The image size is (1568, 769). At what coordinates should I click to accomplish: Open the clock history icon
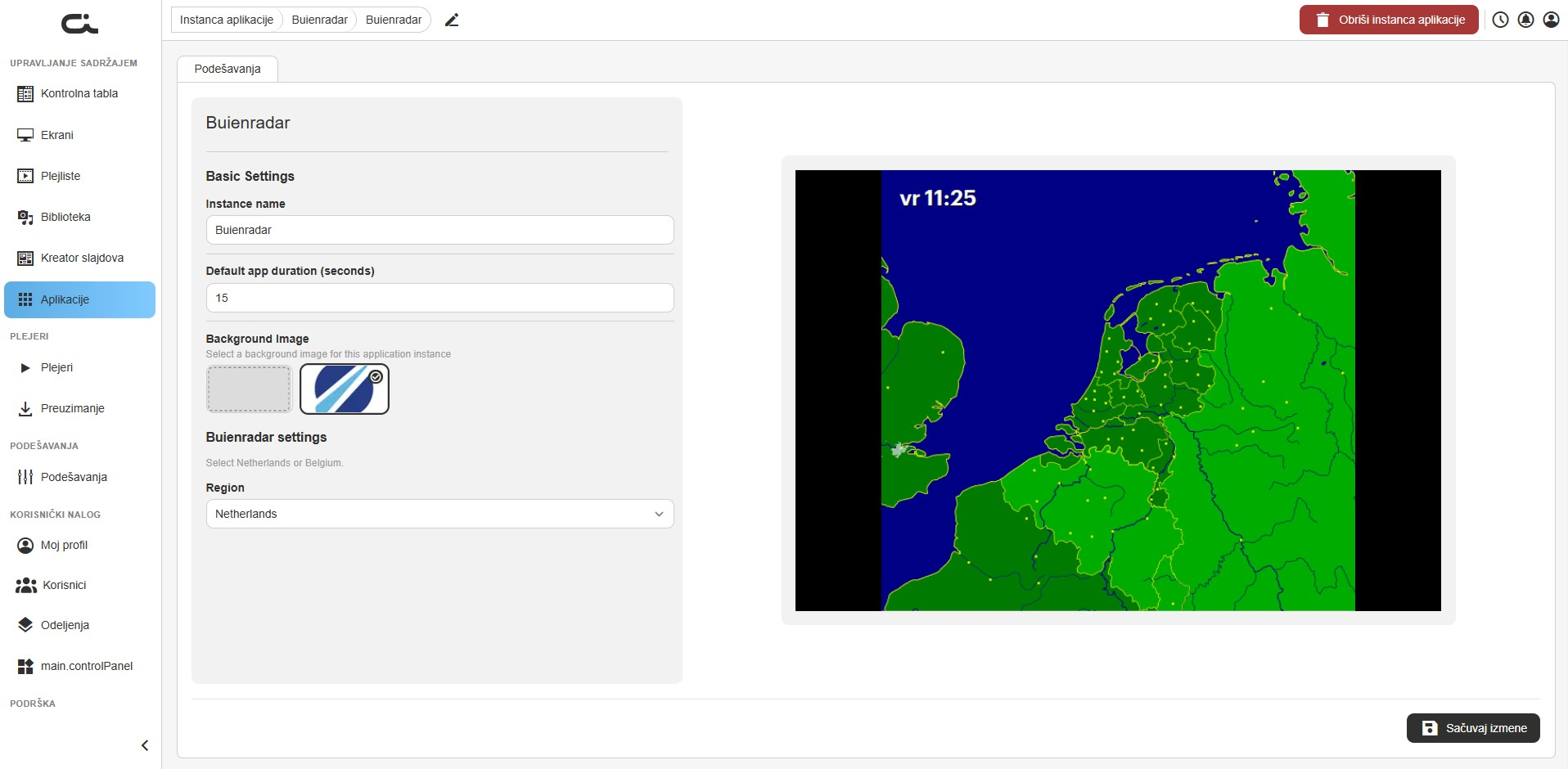pyautogui.click(x=1500, y=20)
